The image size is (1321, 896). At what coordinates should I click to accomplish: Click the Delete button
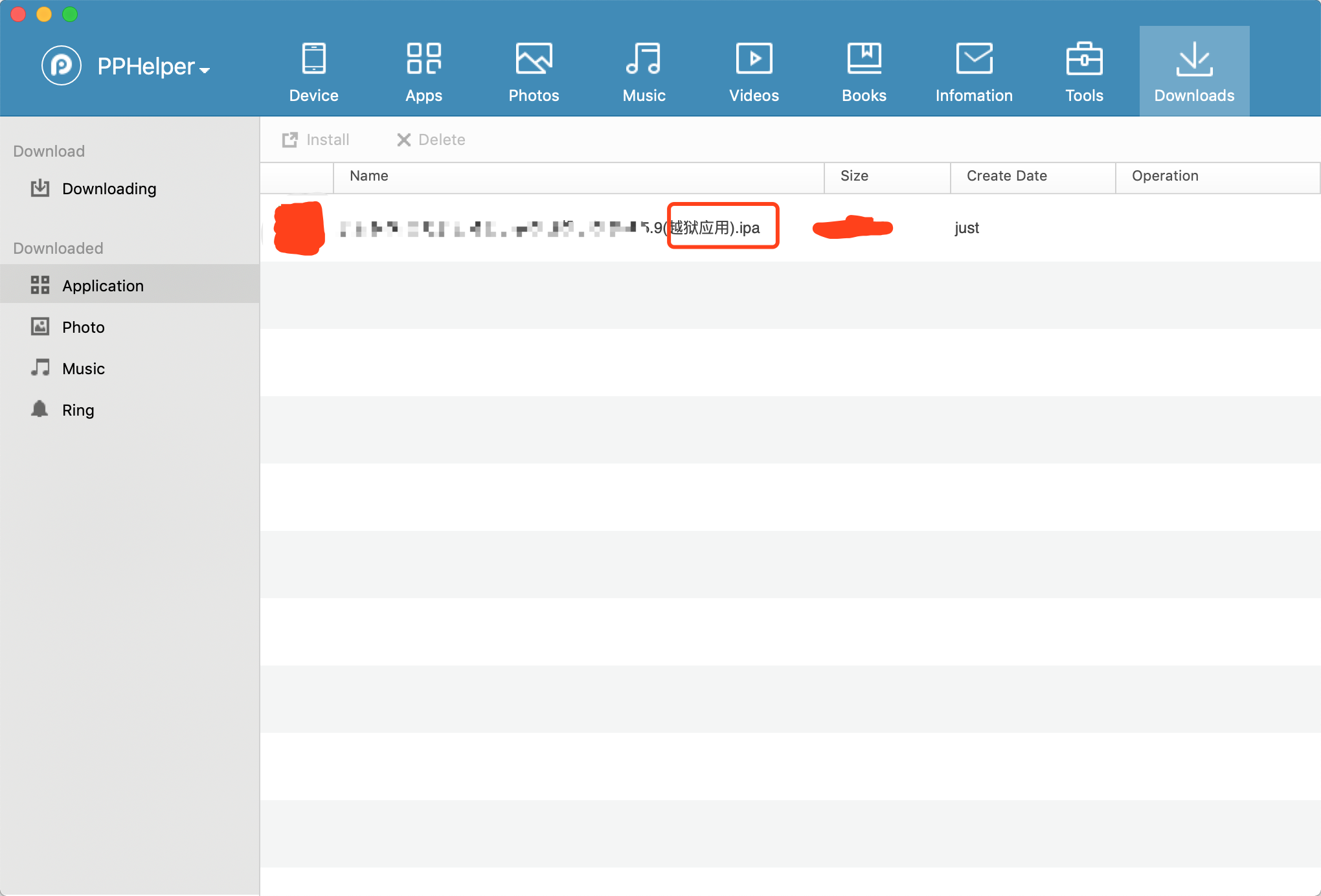[x=431, y=140]
